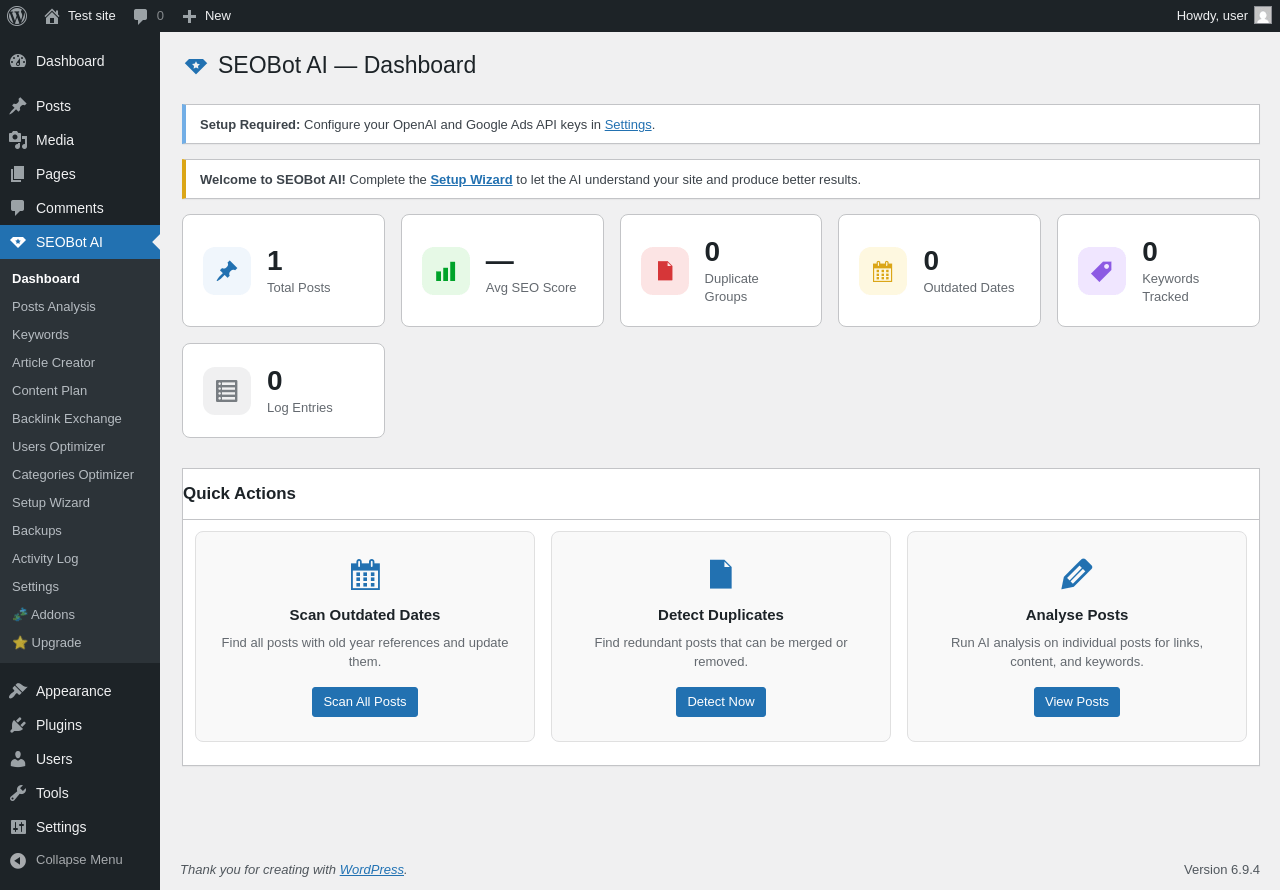Viewport: 1280px width, 890px height.
Task: Click the Log Entries list icon
Action: (227, 391)
